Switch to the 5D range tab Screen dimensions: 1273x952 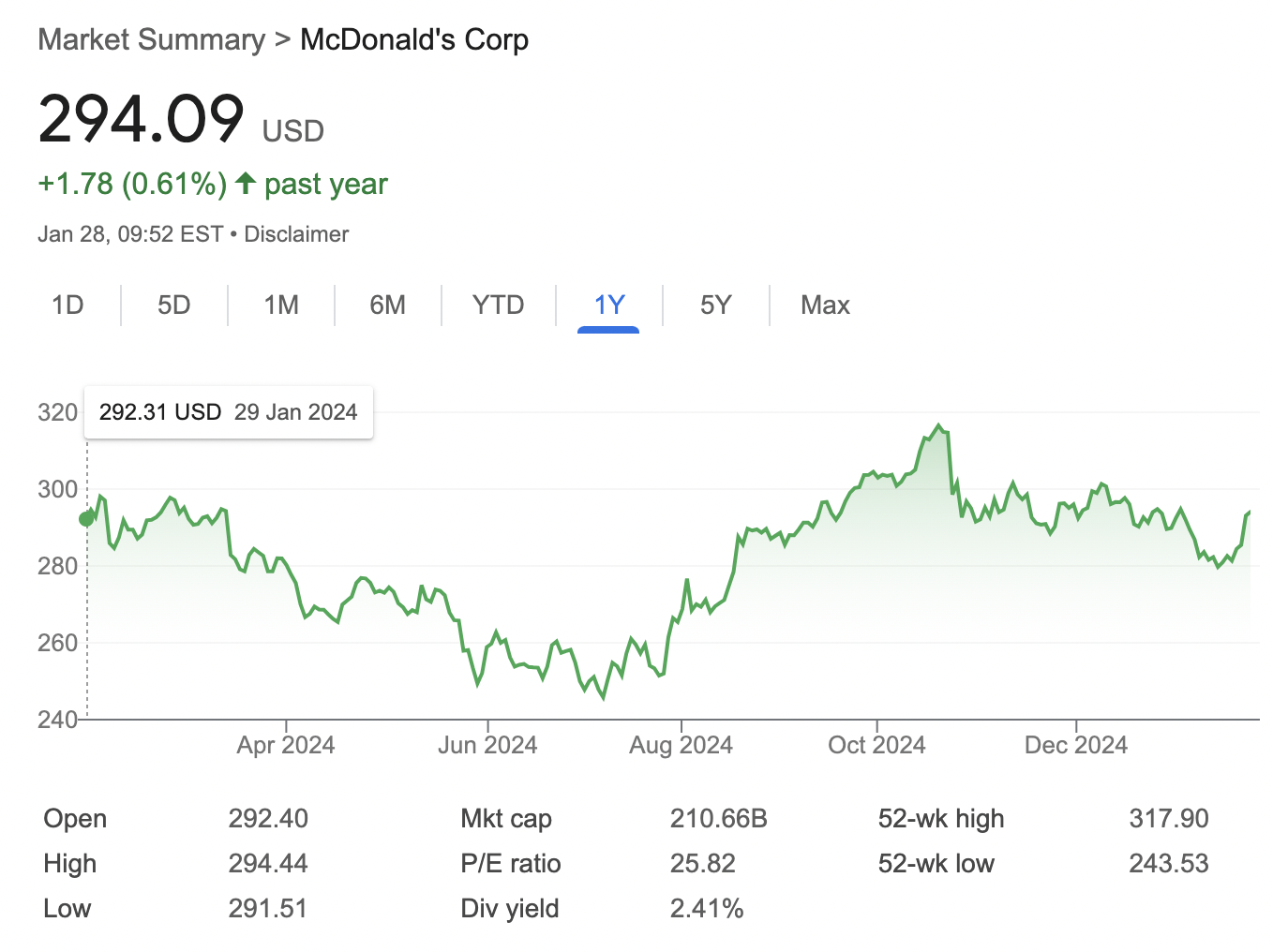[x=174, y=305]
